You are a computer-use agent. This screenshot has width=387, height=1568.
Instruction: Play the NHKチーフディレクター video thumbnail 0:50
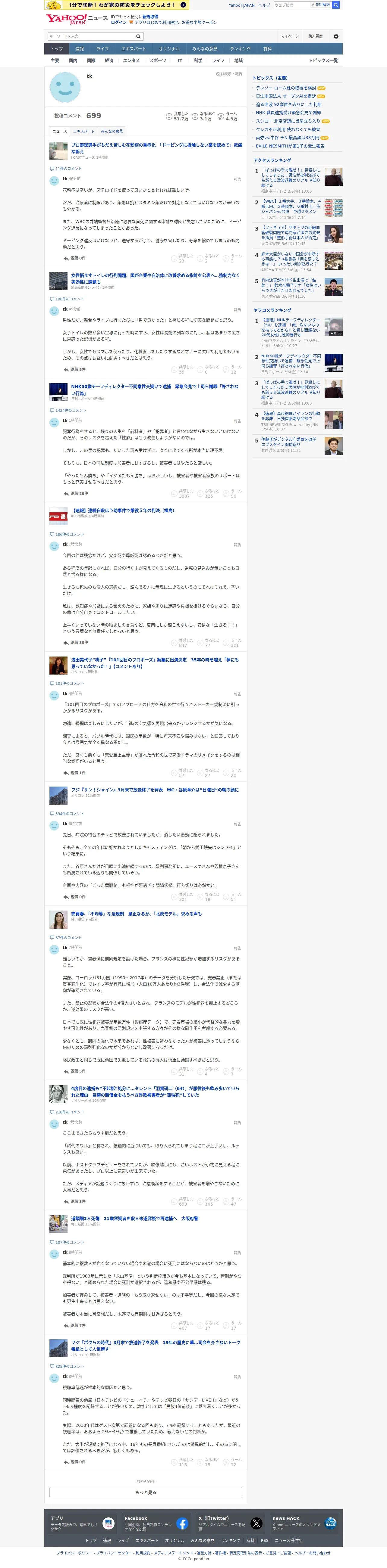click(x=333, y=326)
